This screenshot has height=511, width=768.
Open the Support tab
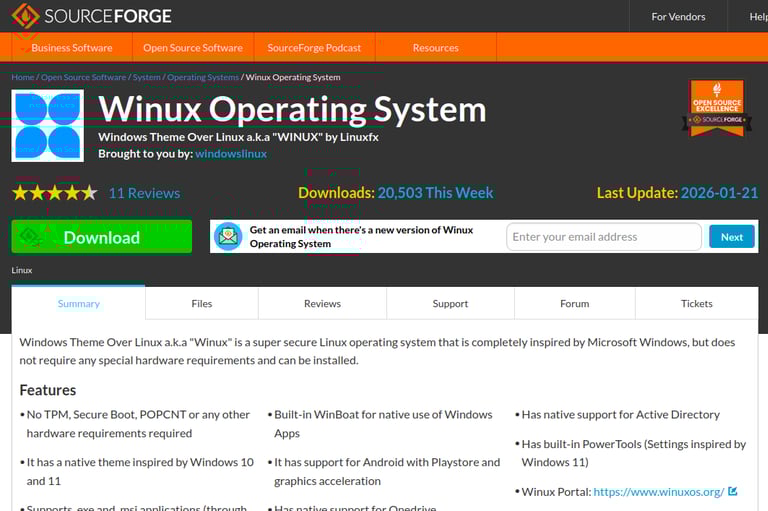click(450, 303)
